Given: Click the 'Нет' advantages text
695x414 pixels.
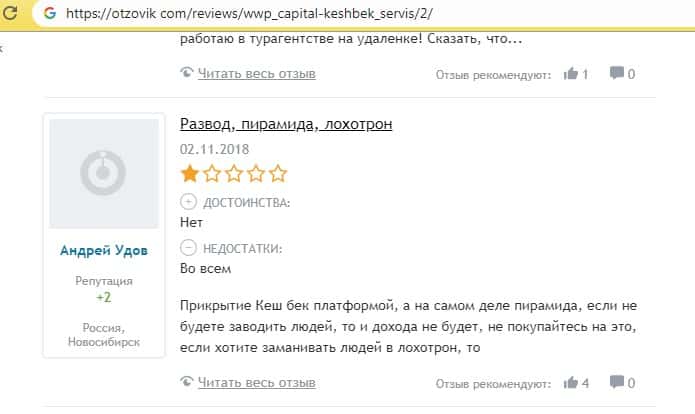Looking at the screenshot, I should (191, 223).
